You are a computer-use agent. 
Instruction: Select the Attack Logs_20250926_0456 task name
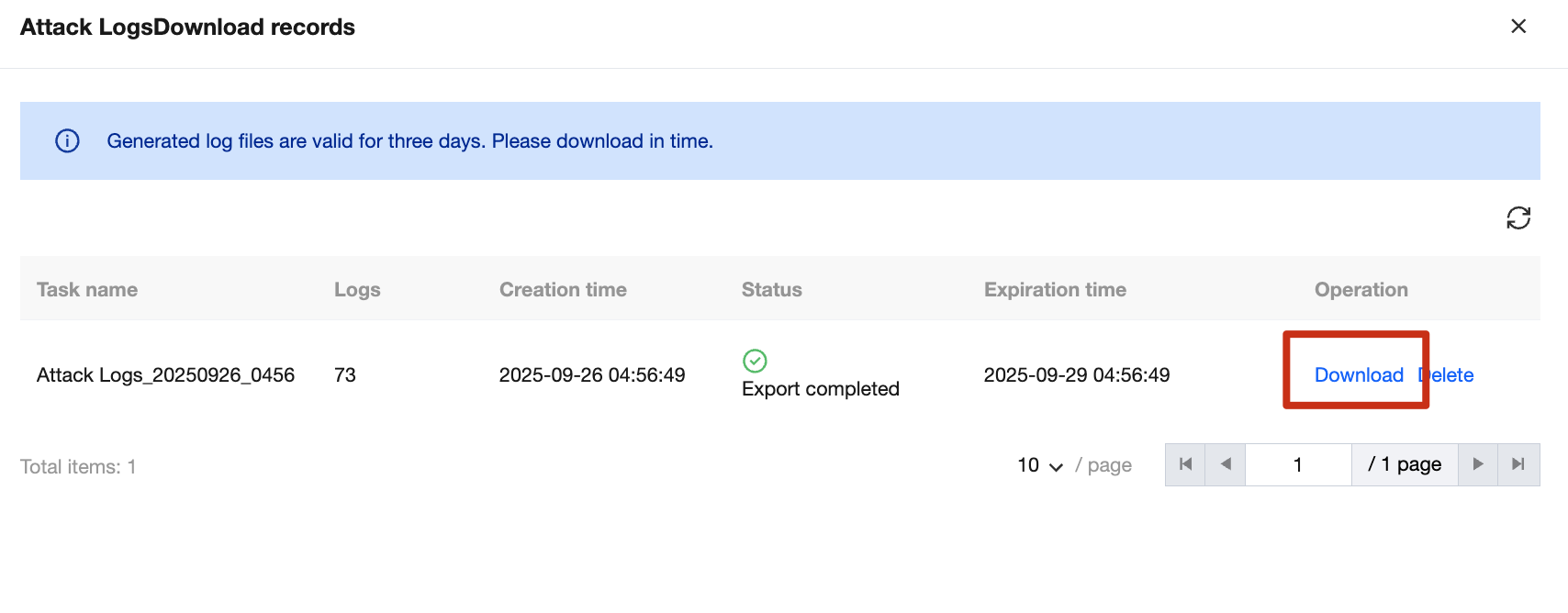pos(165,374)
